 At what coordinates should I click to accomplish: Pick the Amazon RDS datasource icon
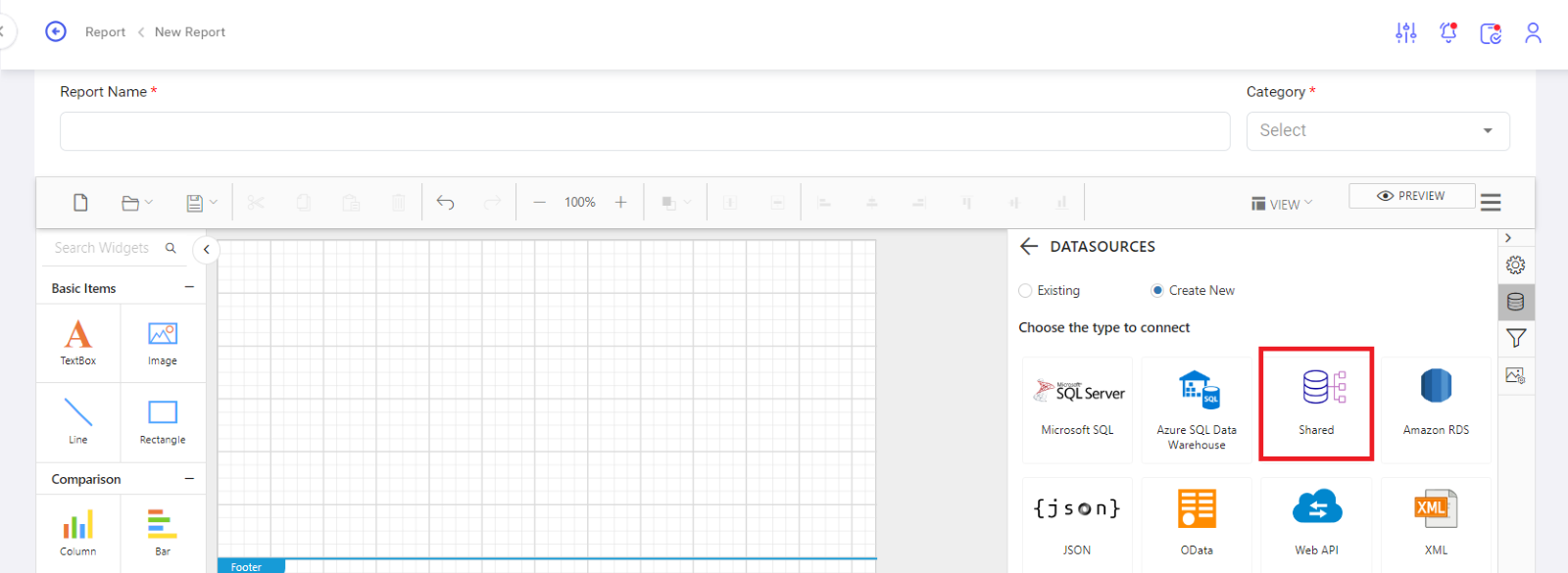click(x=1436, y=402)
